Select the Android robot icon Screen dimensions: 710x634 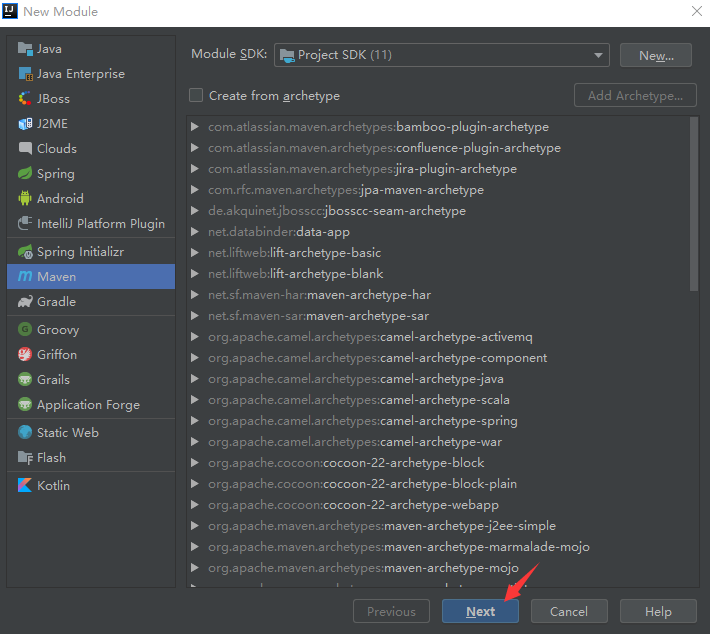25,198
